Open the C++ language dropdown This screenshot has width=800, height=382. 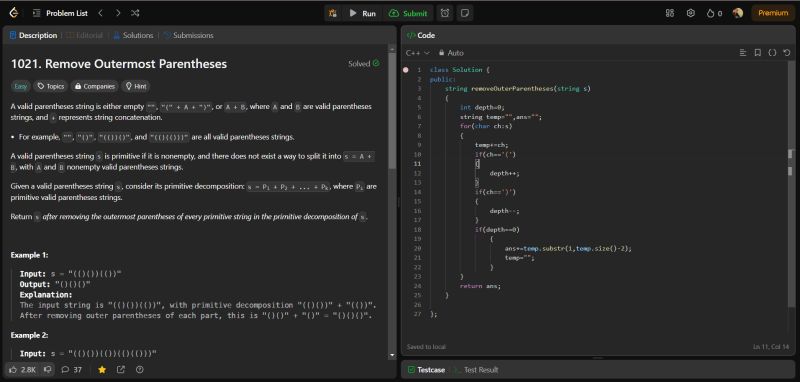[418, 53]
